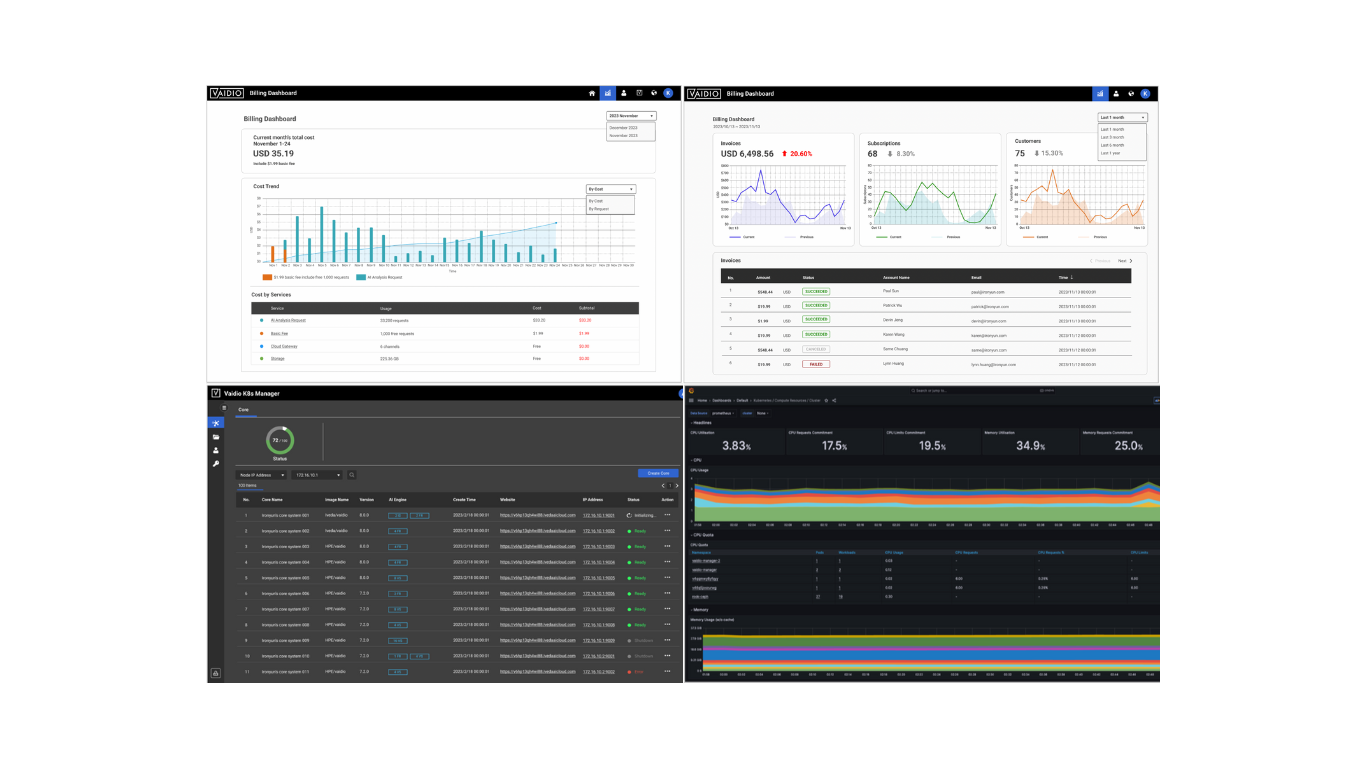Switch to Core tab in K8s Manager
Screen dimensions: 1366x768
pyautogui.click(x=243, y=410)
